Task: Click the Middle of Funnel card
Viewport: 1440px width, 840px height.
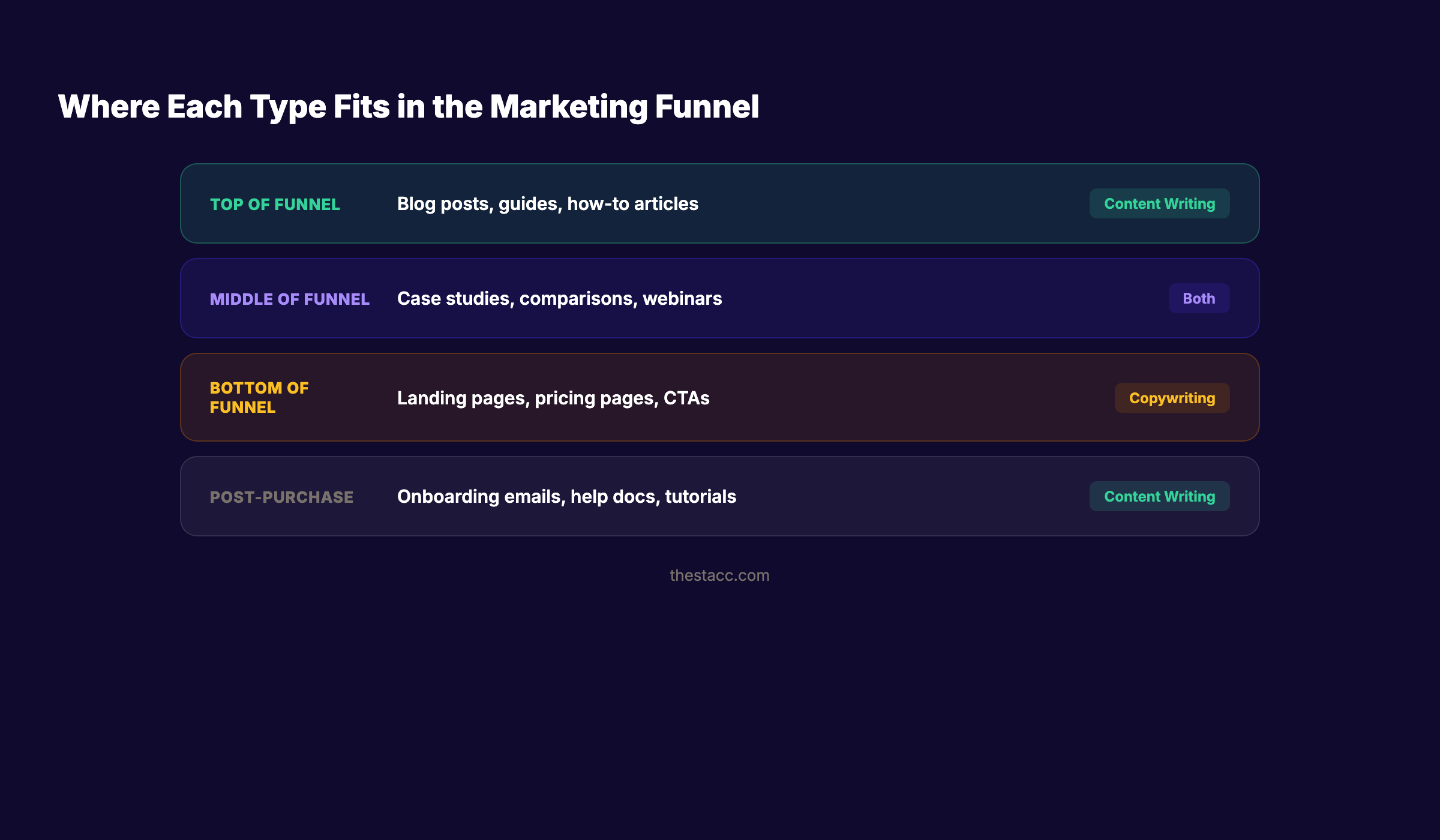Action: (720, 298)
